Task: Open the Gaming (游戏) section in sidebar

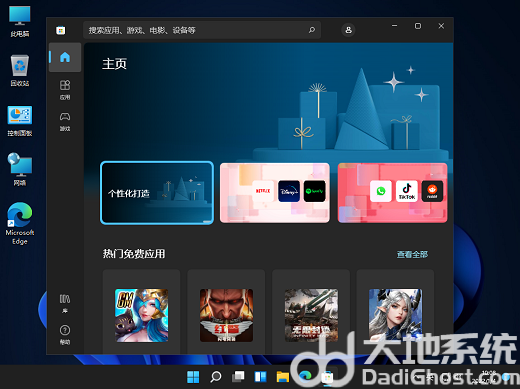Action: [65, 121]
